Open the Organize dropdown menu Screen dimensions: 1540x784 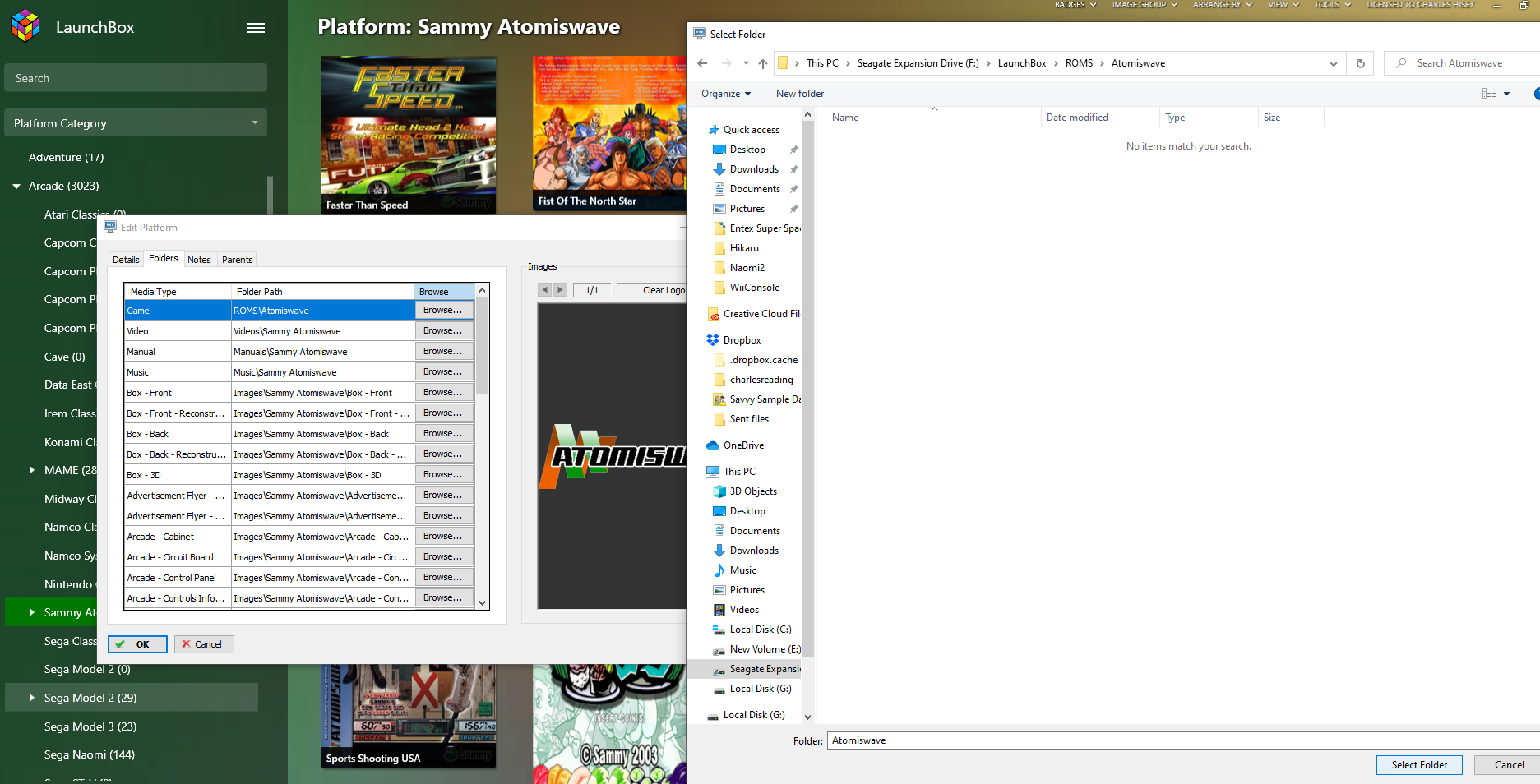(726, 94)
